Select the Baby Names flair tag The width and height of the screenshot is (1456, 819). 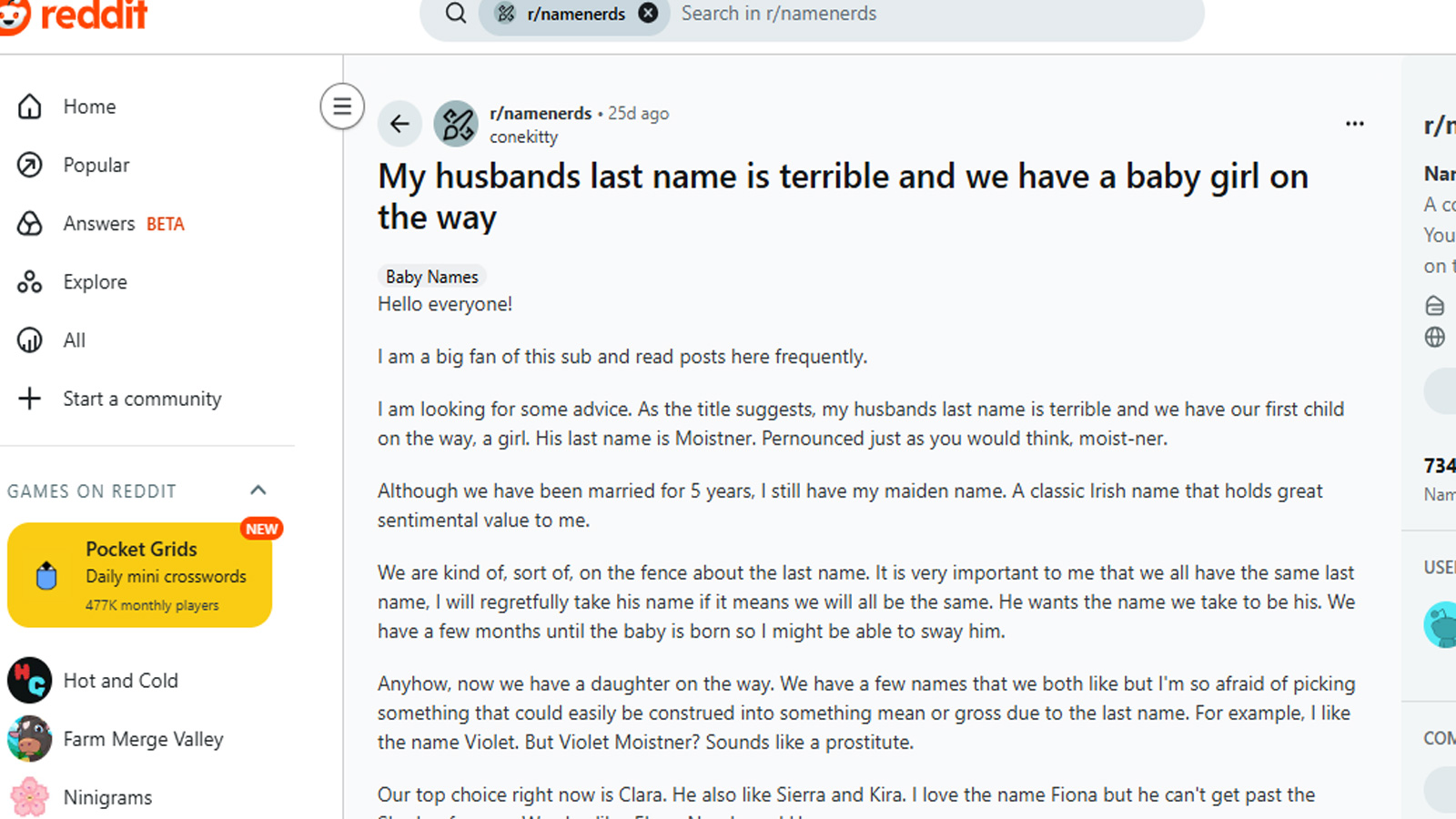[x=431, y=277]
